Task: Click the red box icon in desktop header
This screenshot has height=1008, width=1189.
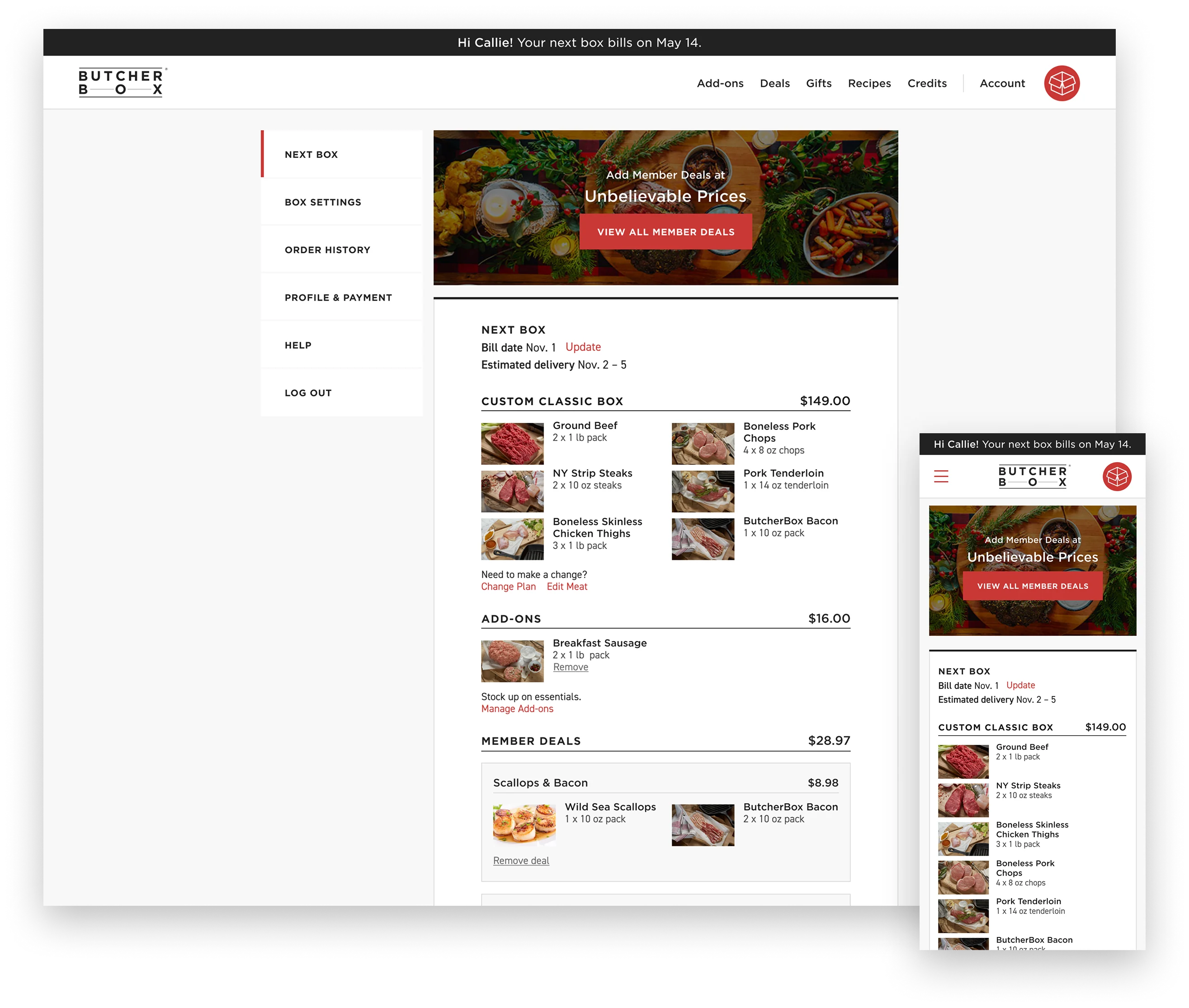Action: pos(1061,83)
